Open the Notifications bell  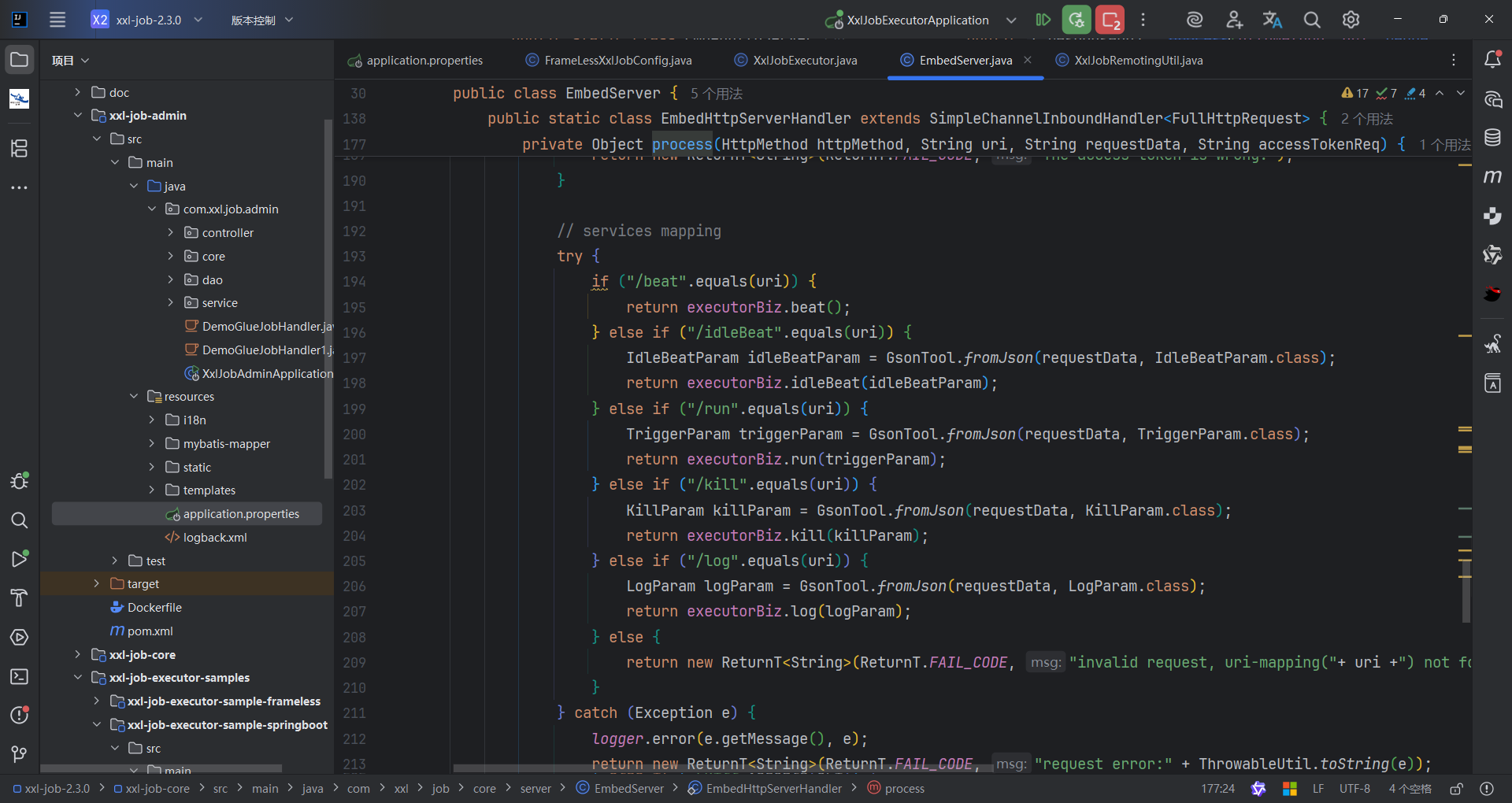[x=1492, y=60]
